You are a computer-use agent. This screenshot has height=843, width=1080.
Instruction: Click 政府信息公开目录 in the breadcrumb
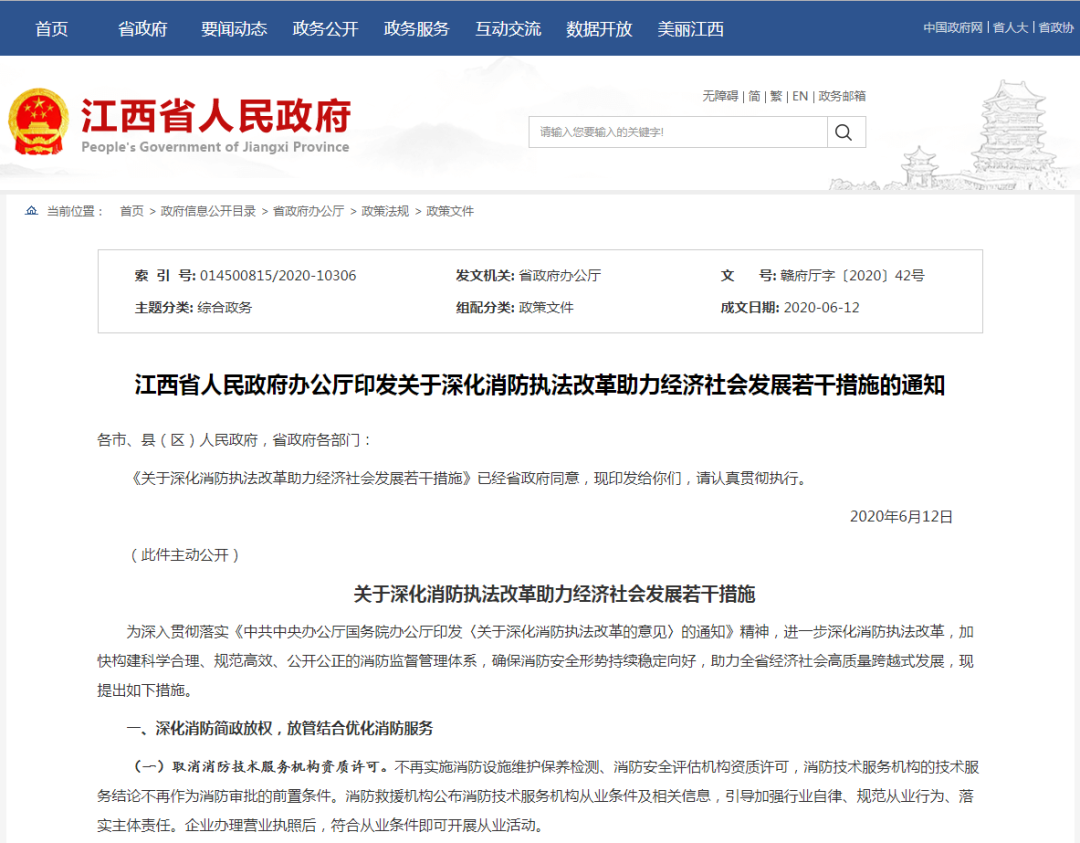(x=208, y=211)
